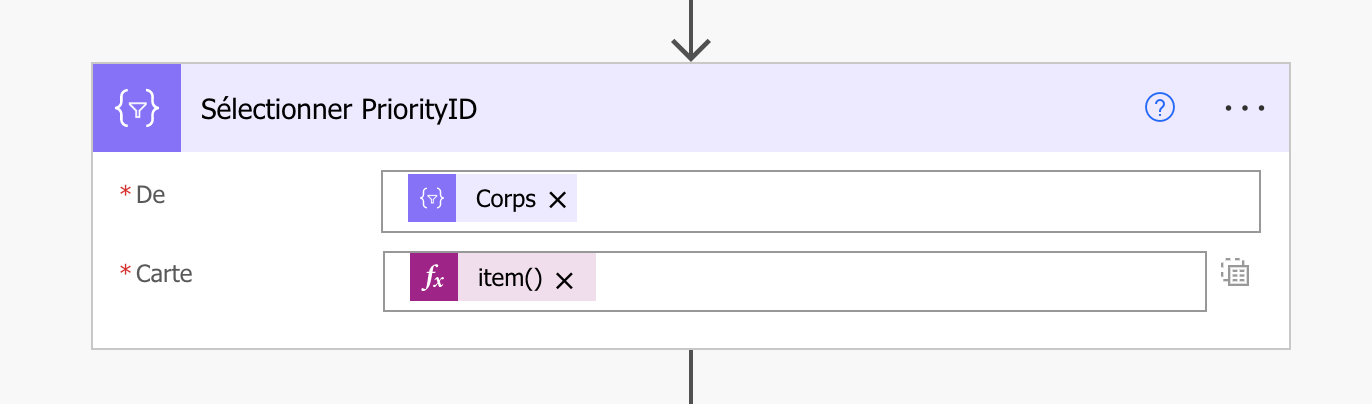Click the fx expression icon in Carte
Image resolution: width=1372 pixels, height=404 pixels.
(434, 280)
